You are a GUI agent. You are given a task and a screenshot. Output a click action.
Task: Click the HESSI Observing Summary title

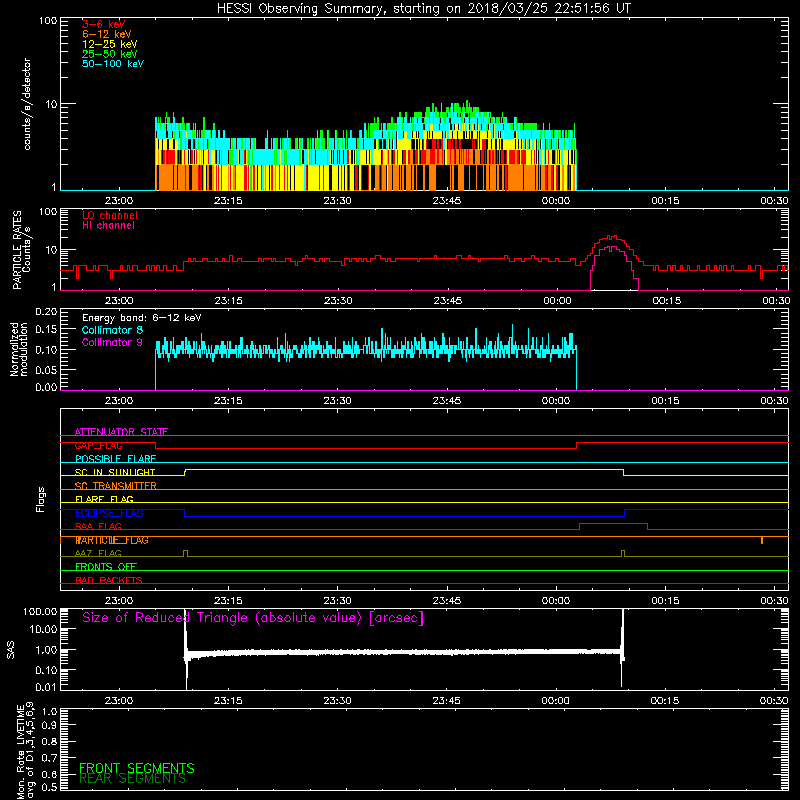424,9
